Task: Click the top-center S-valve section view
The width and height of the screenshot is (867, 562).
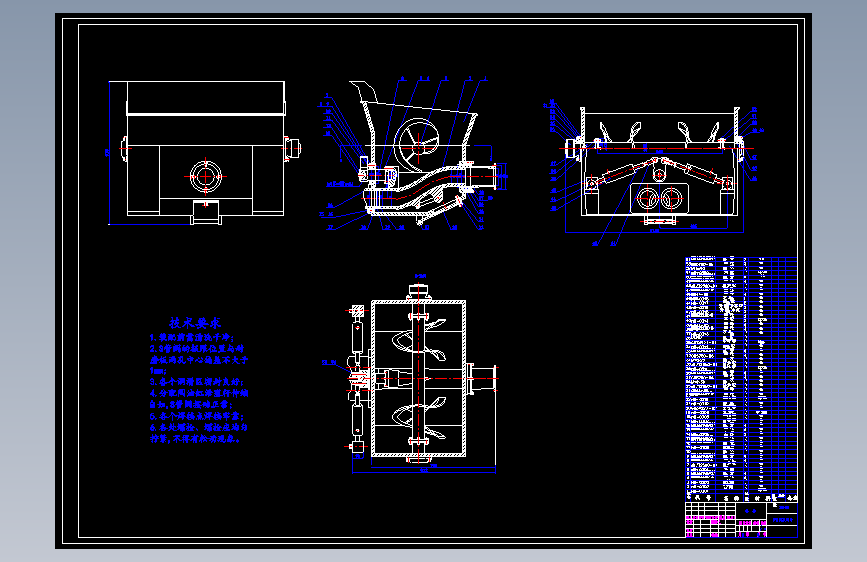Action: click(x=412, y=154)
